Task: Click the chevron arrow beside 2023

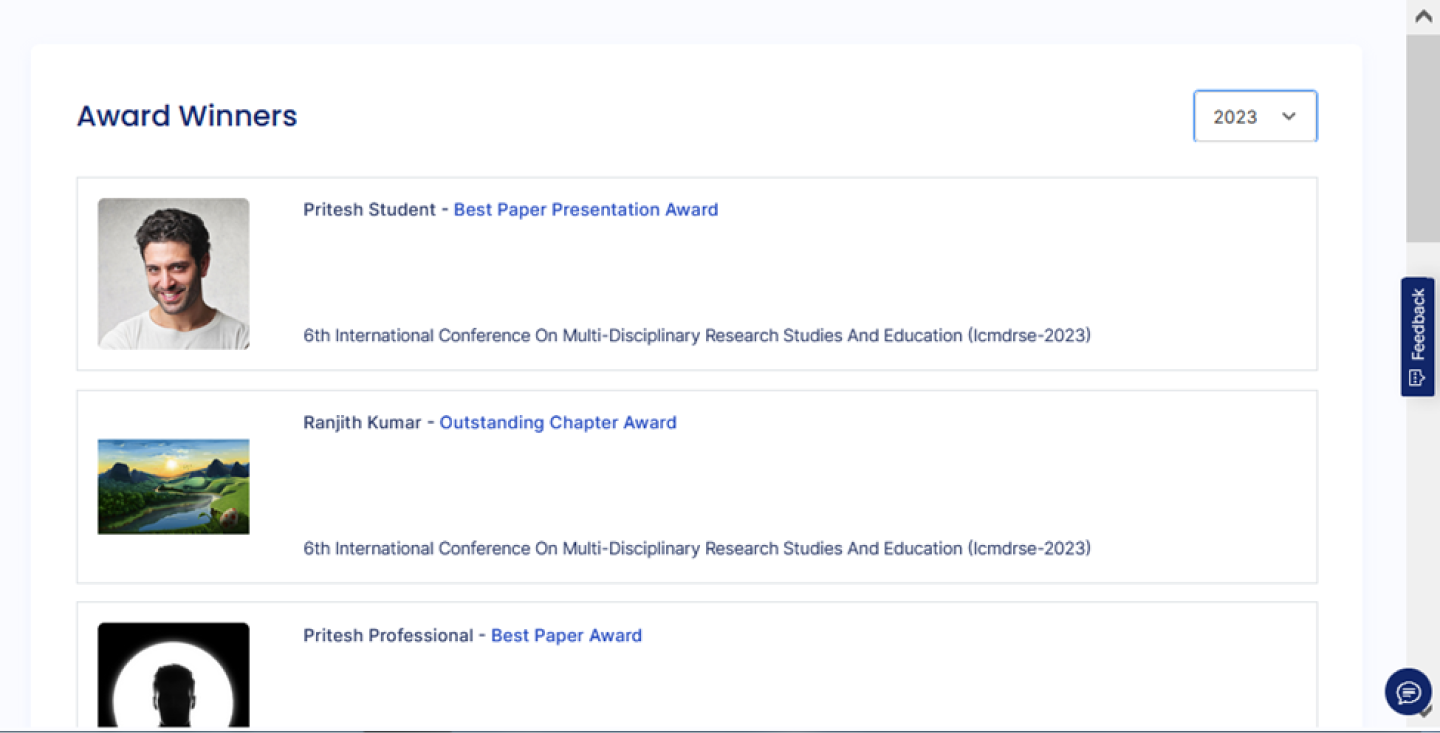Action: click(1289, 116)
